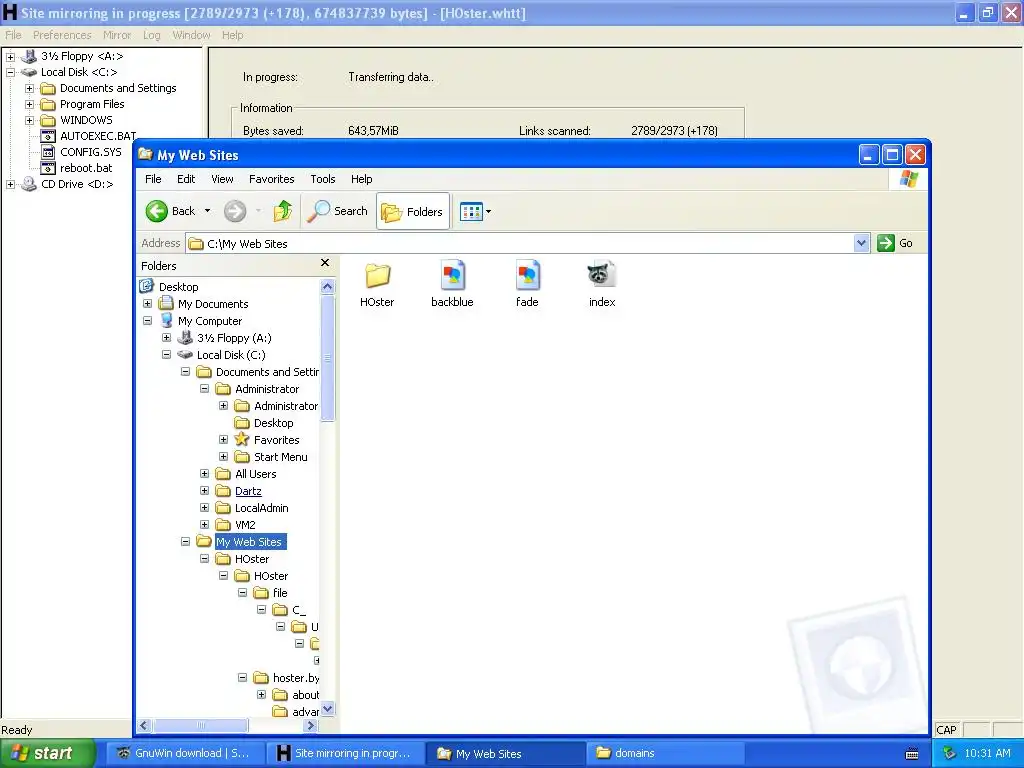Select the 'file' folder in tree

point(280,593)
